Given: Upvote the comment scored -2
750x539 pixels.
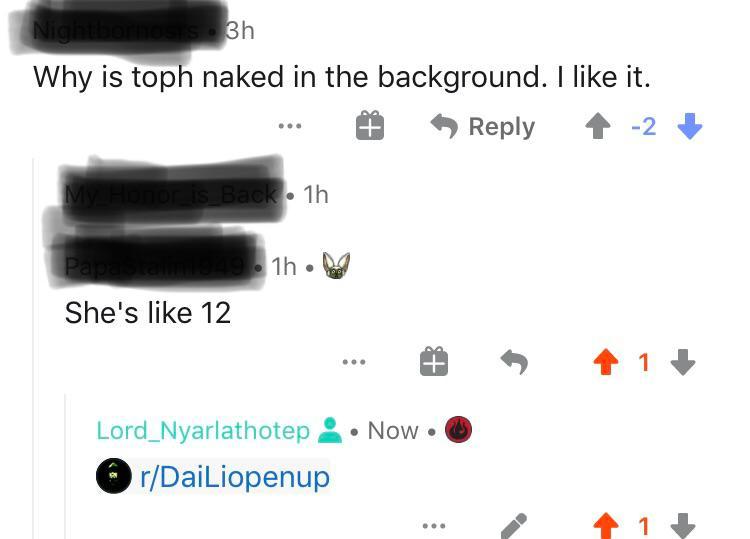Looking at the screenshot, I should (x=598, y=126).
